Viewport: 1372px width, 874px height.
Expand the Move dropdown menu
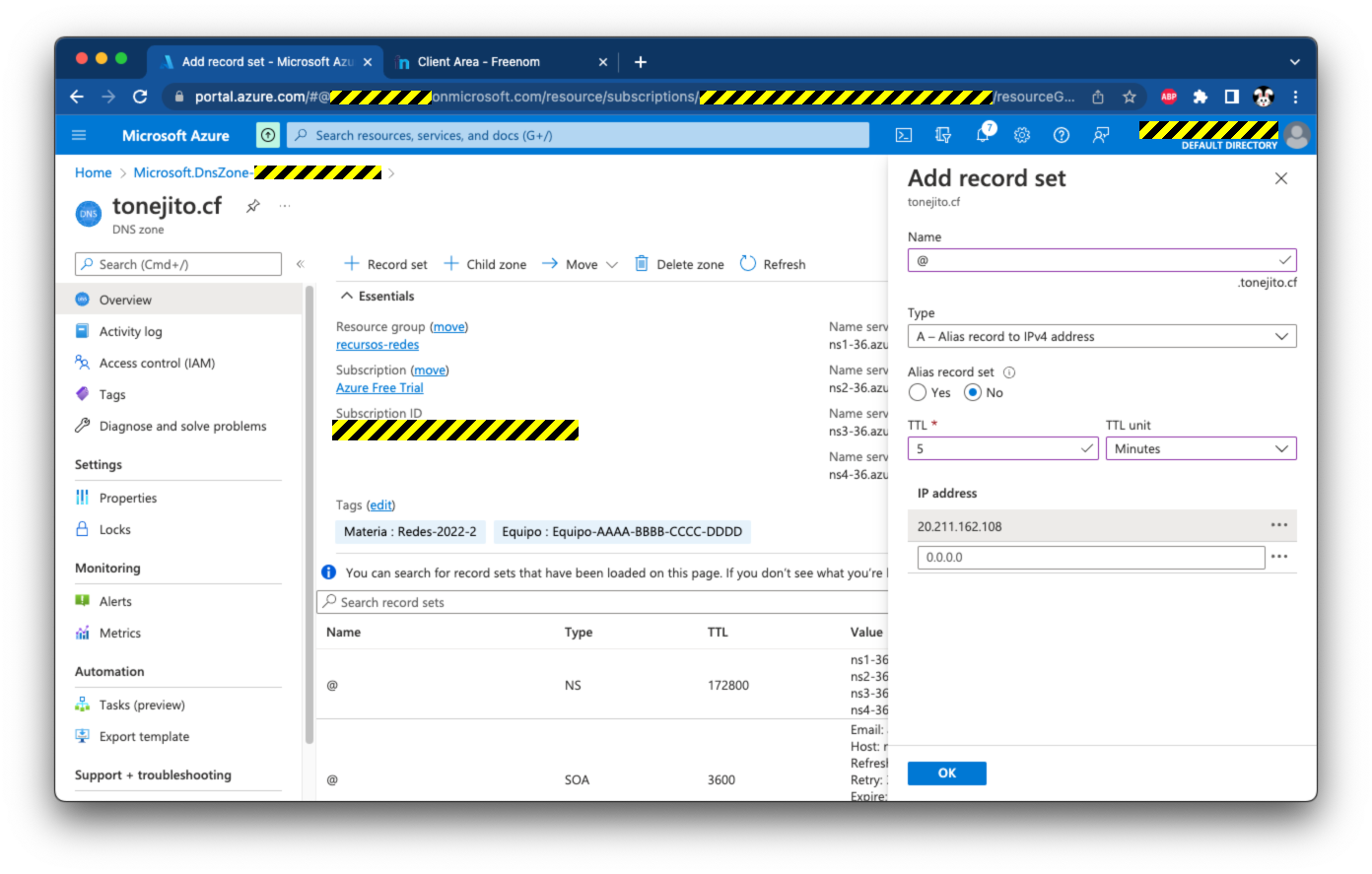611,265
